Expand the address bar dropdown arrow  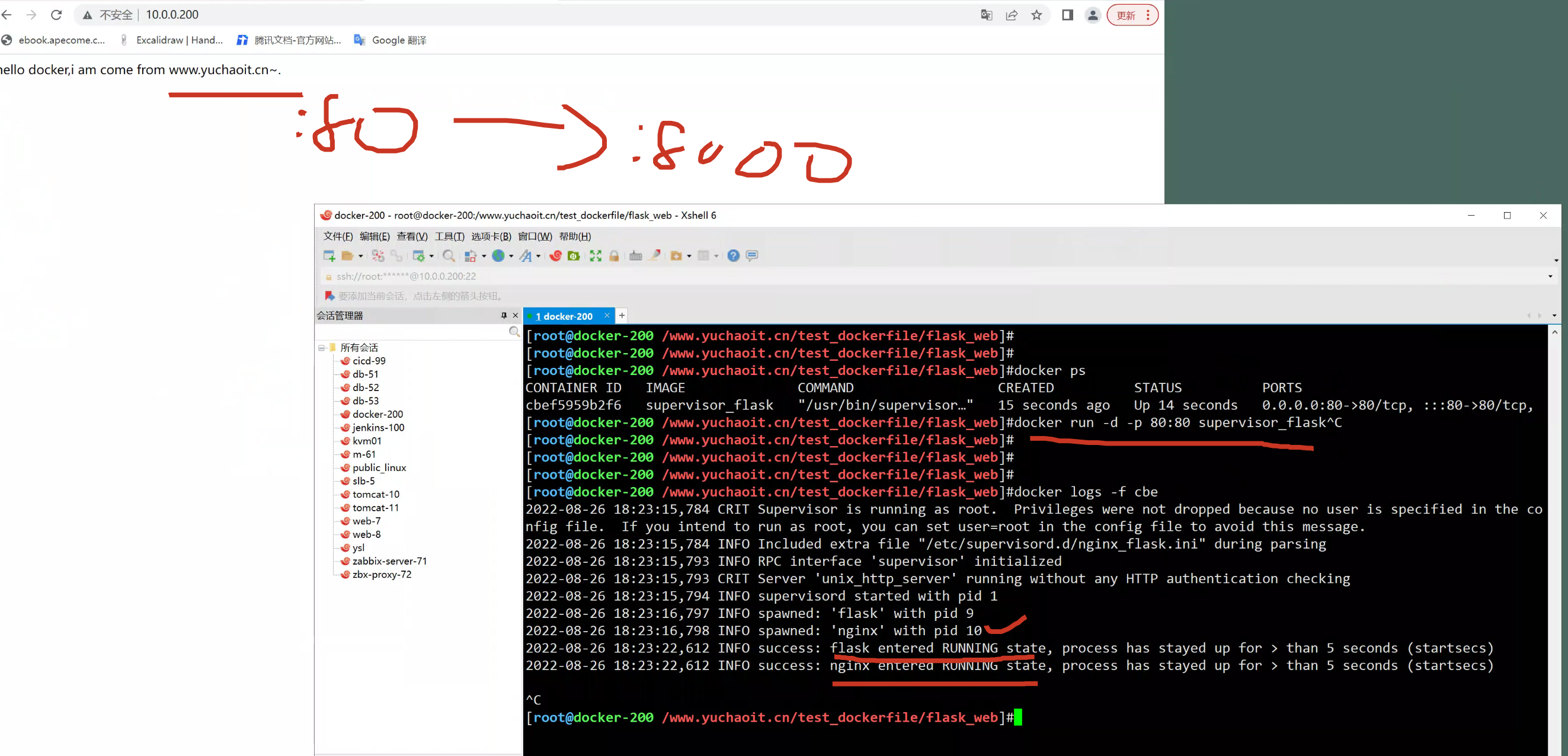(x=1550, y=276)
